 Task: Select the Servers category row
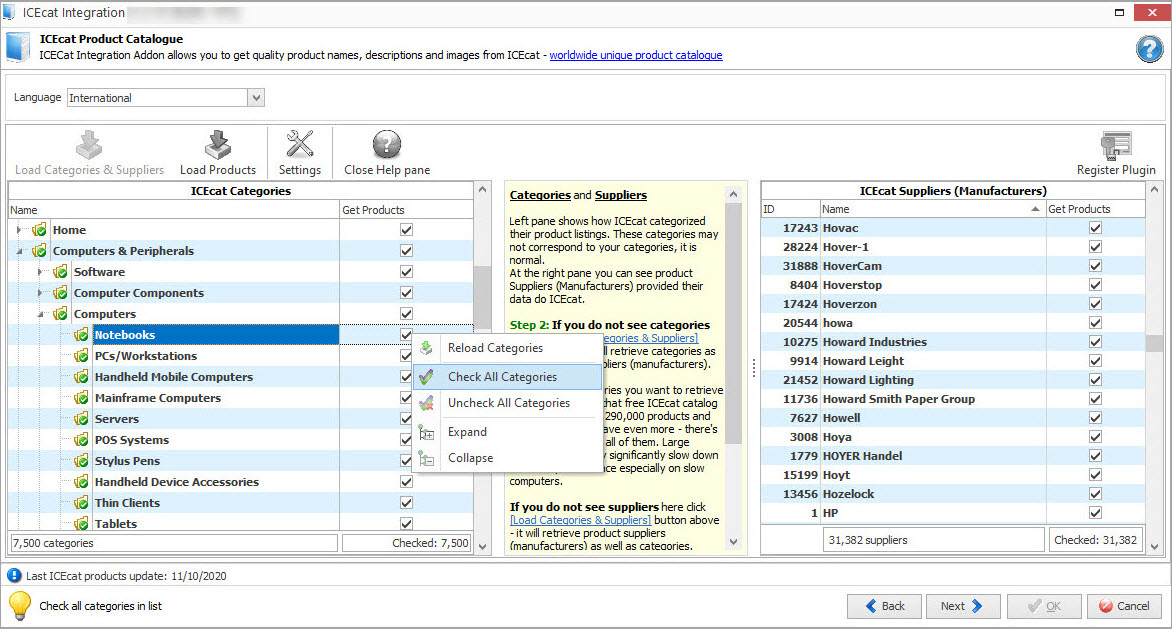point(241,418)
